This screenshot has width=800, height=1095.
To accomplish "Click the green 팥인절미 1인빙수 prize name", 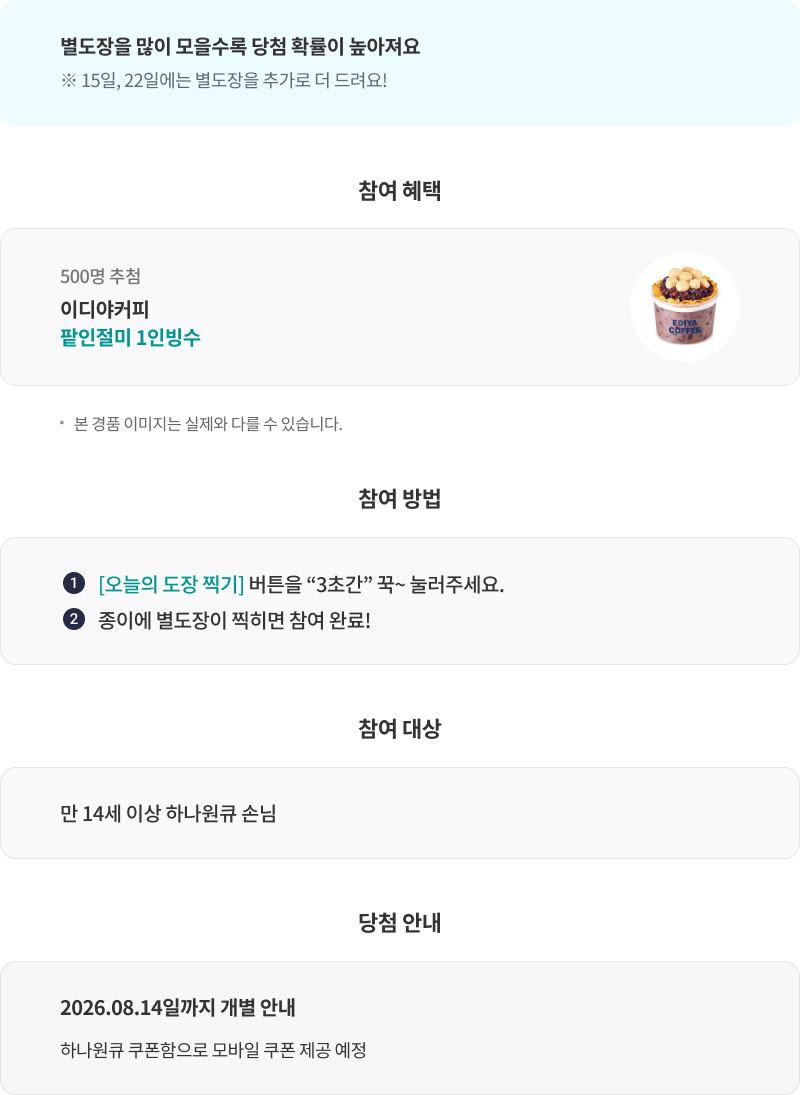I will [x=131, y=337].
